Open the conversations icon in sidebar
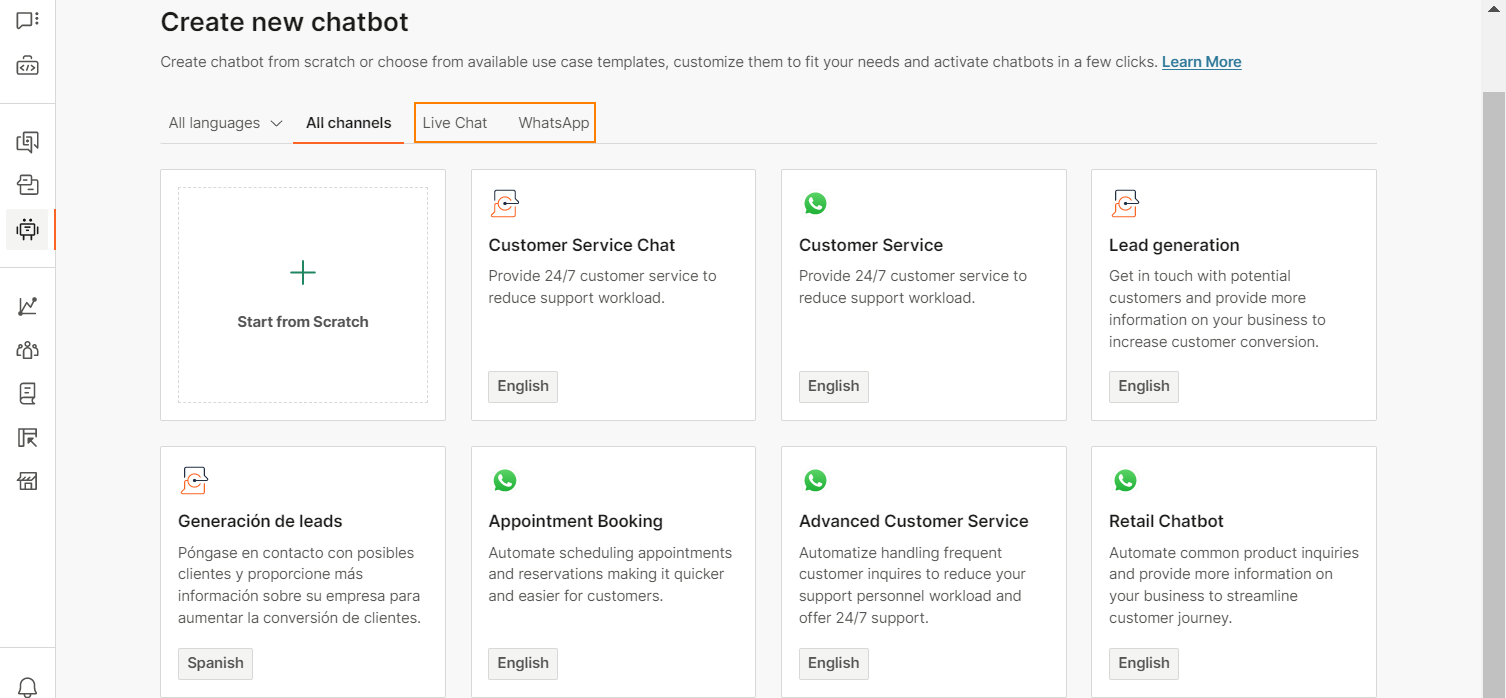Screen dimensions: 1506x698 coord(27,20)
